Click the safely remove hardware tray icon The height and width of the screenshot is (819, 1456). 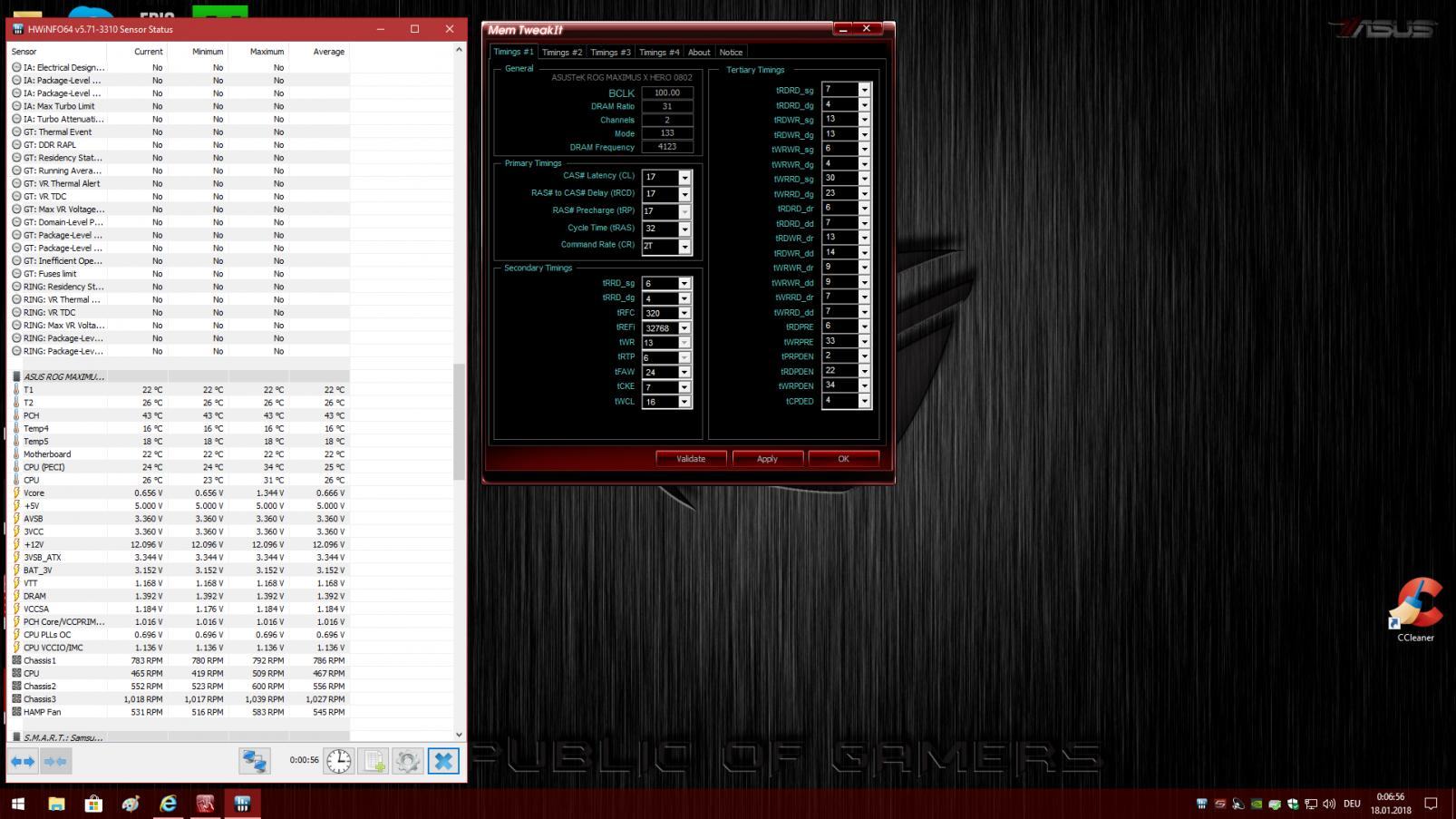coord(1275,804)
